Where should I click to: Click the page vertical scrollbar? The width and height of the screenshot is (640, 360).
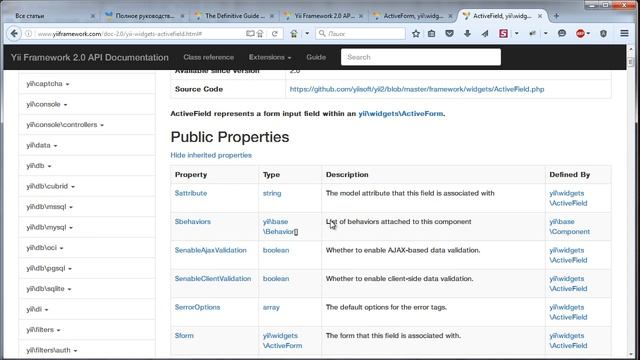click(x=631, y=204)
